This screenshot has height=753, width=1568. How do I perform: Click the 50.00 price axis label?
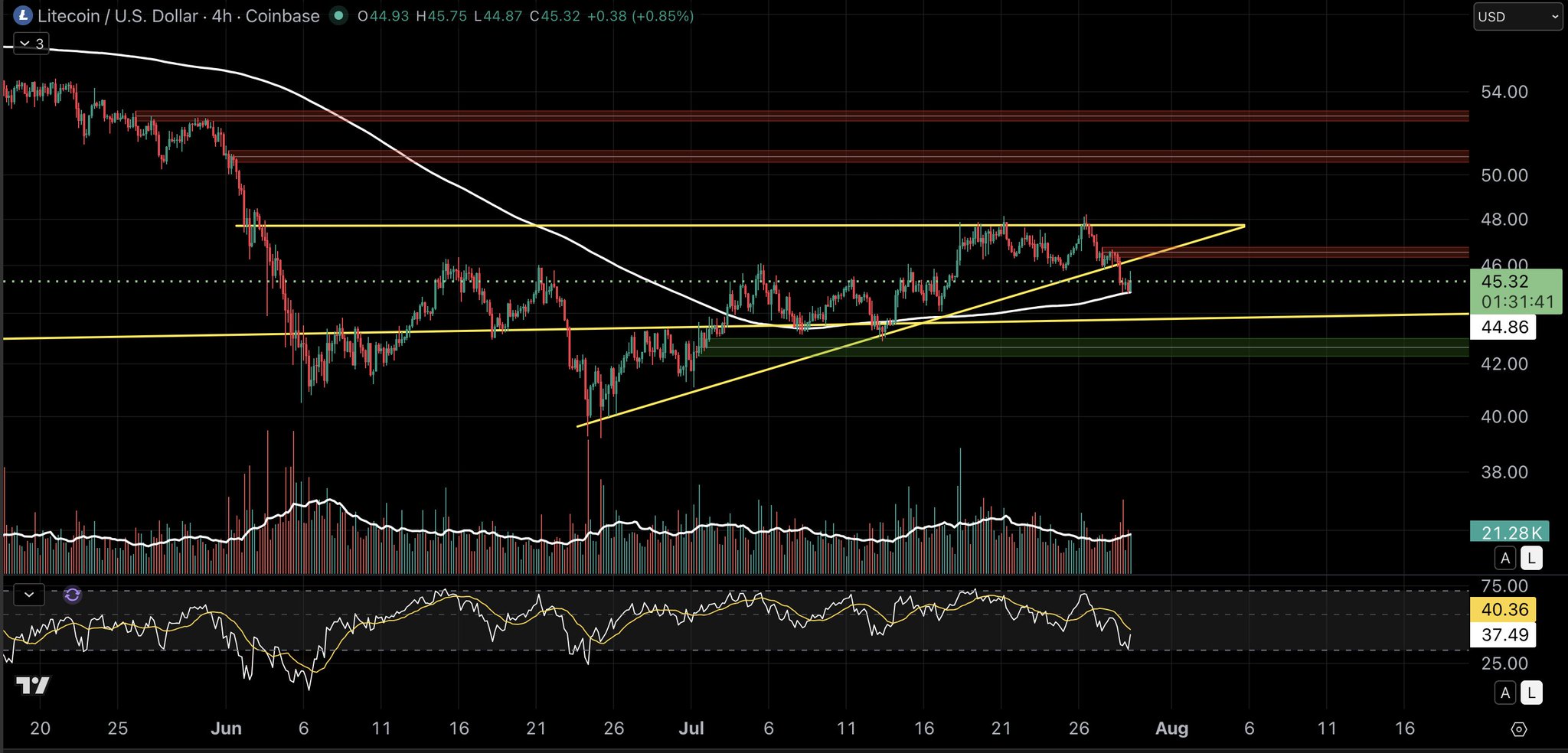coord(1504,175)
